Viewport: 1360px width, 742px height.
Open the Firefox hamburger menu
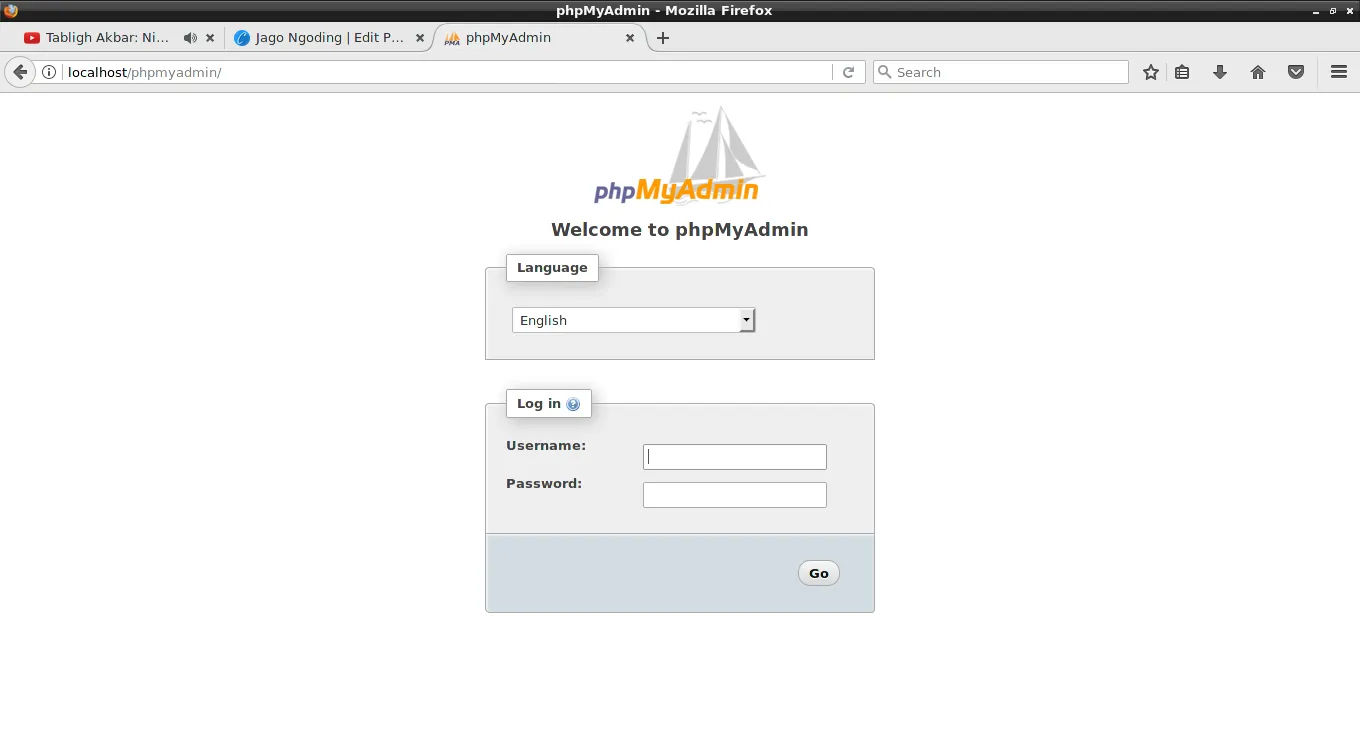[x=1339, y=72]
